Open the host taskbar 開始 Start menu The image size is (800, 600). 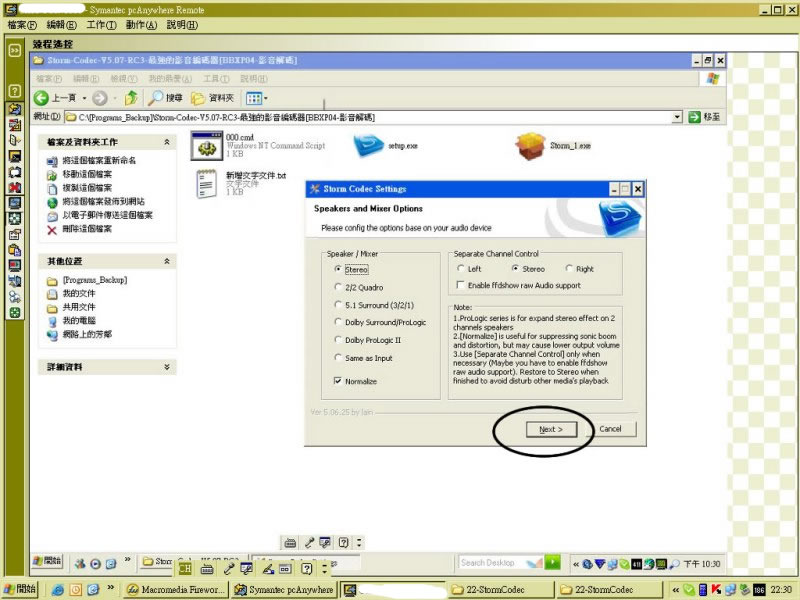(20, 589)
